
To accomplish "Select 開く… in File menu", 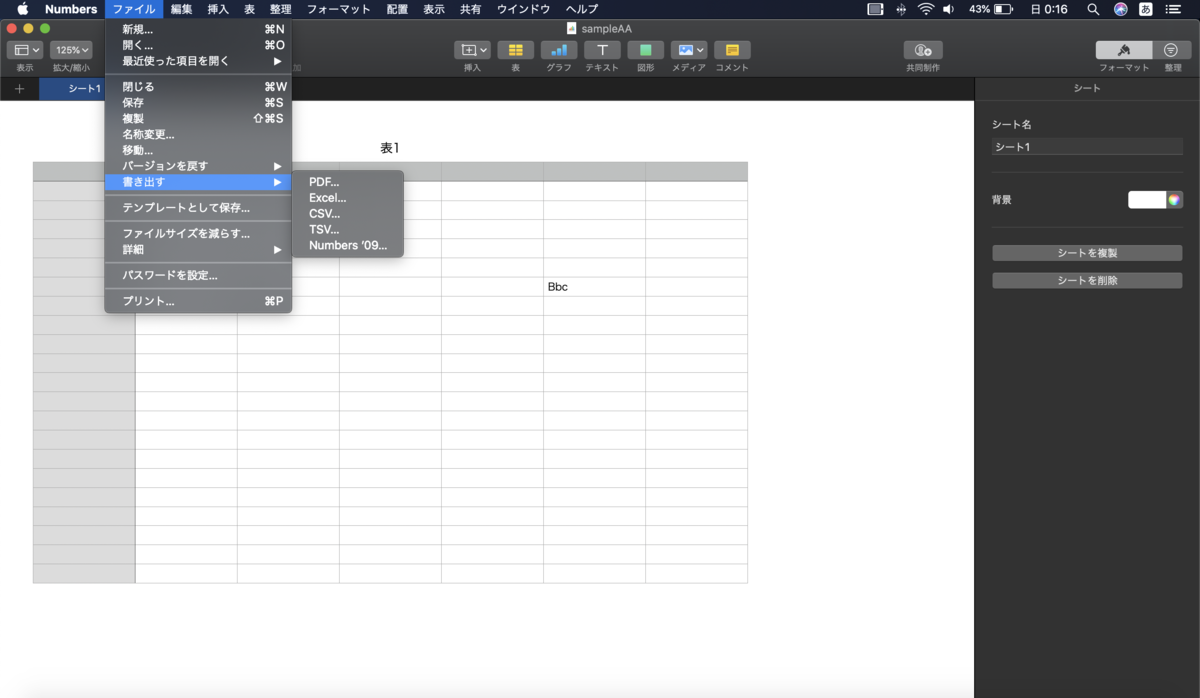I will [x=198, y=45].
